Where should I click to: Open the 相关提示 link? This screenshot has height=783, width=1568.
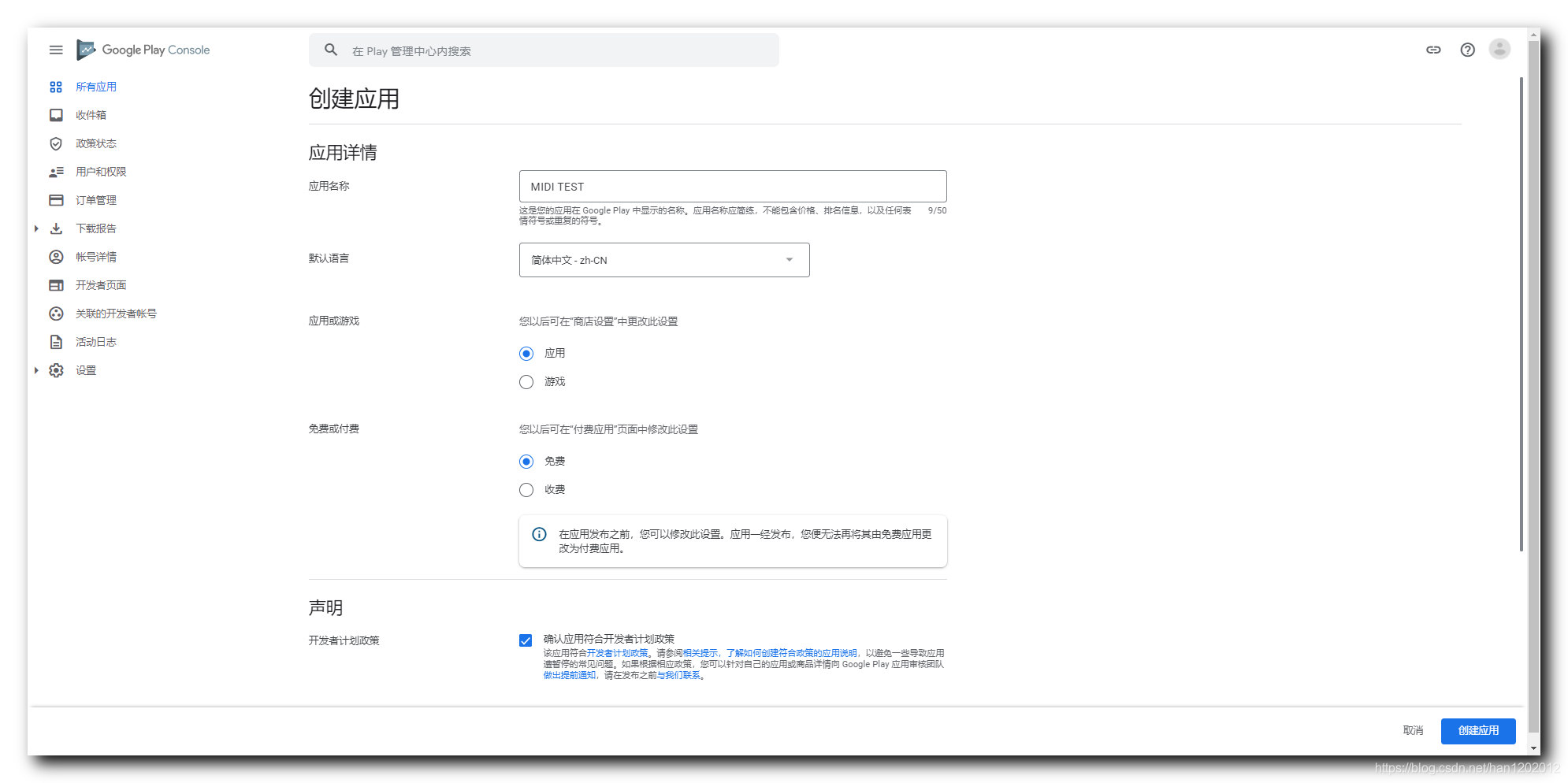tap(700, 653)
